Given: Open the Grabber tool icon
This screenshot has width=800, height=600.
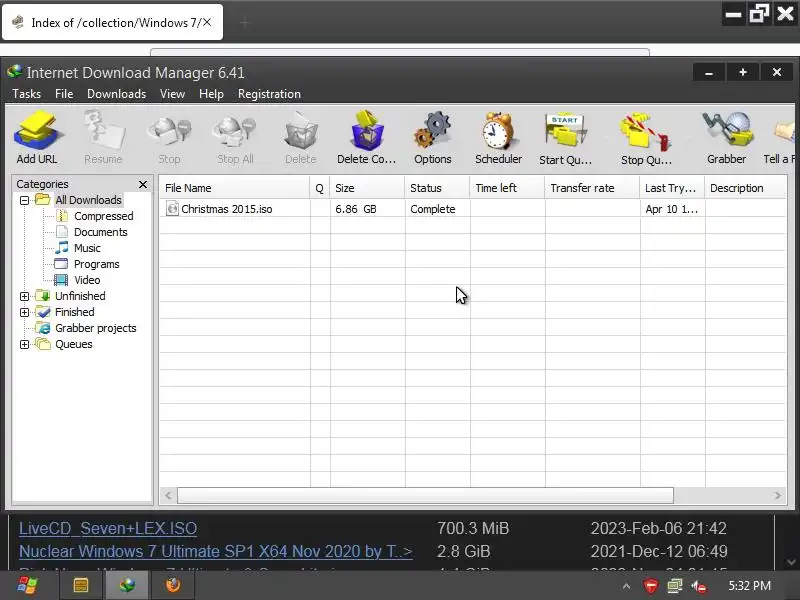Looking at the screenshot, I should click(x=727, y=137).
